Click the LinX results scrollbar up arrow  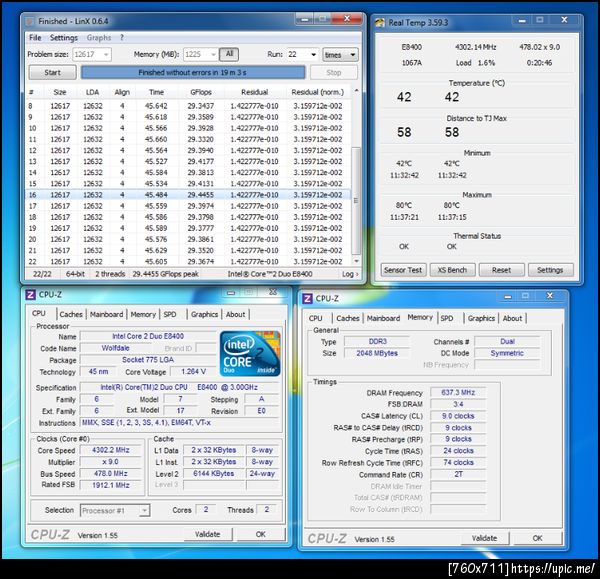356,91
